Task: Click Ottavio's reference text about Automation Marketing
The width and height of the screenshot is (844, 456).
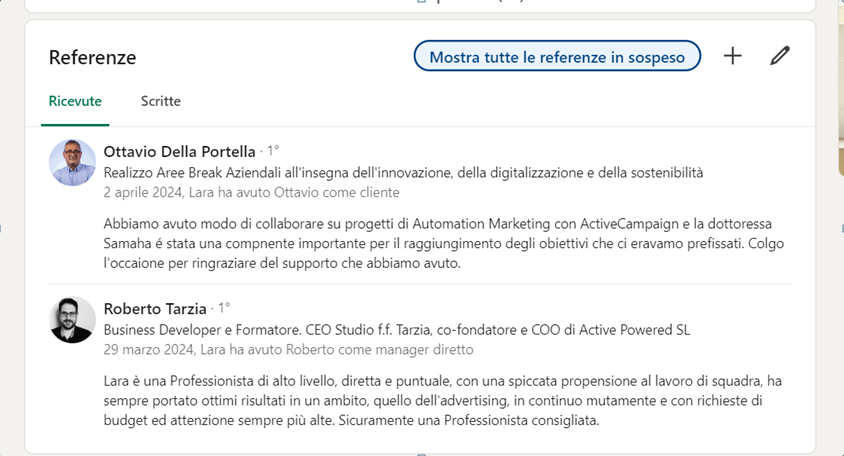Action: point(438,243)
